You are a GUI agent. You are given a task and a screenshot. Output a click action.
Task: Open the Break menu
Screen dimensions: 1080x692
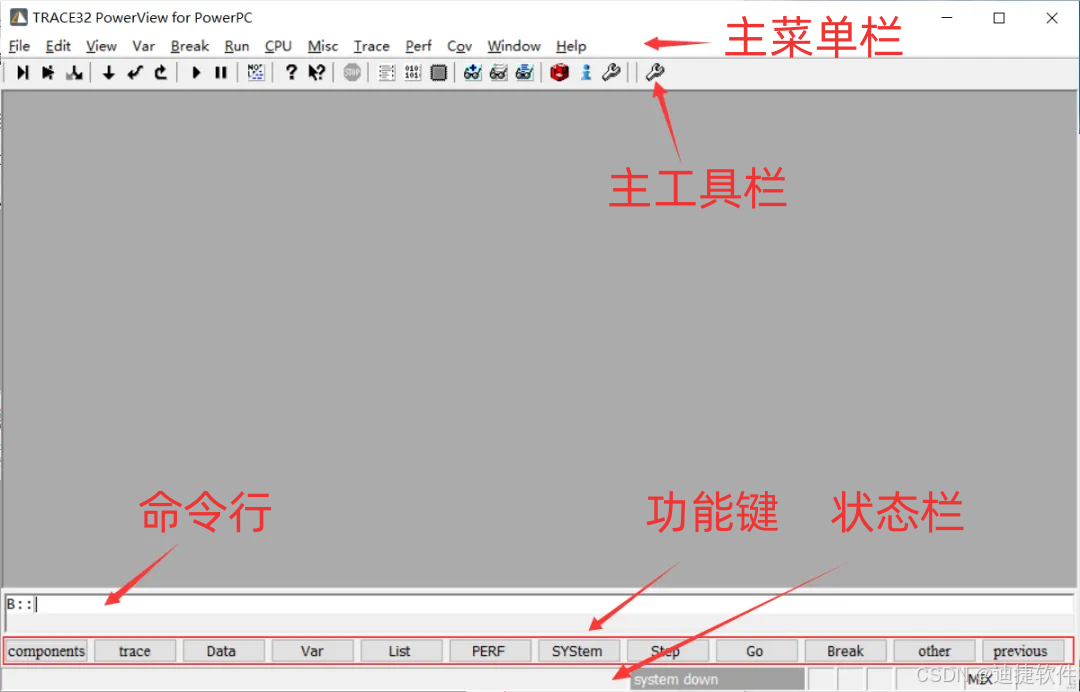[189, 46]
